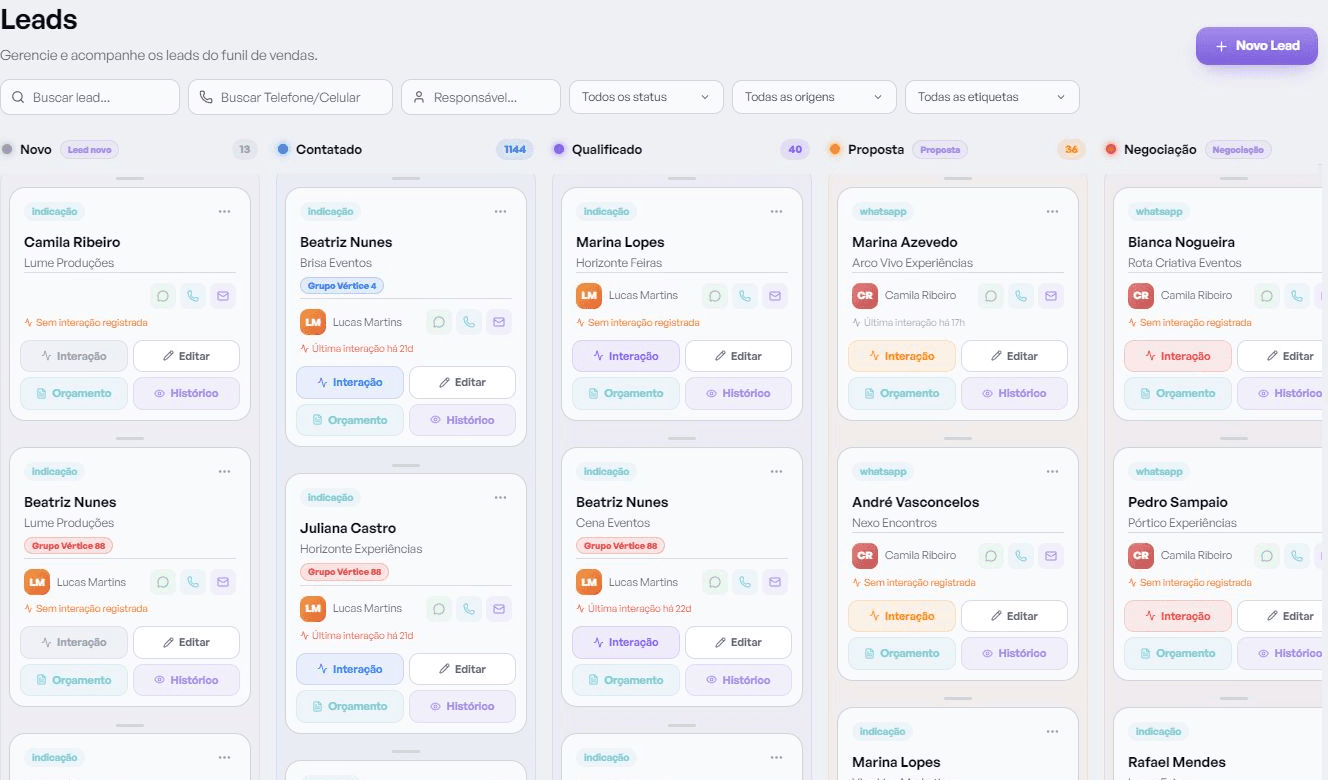Open three-dot menu on Marina Lopes Horizonte Feiras card
1328x780 pixels.
coord(776,212)
